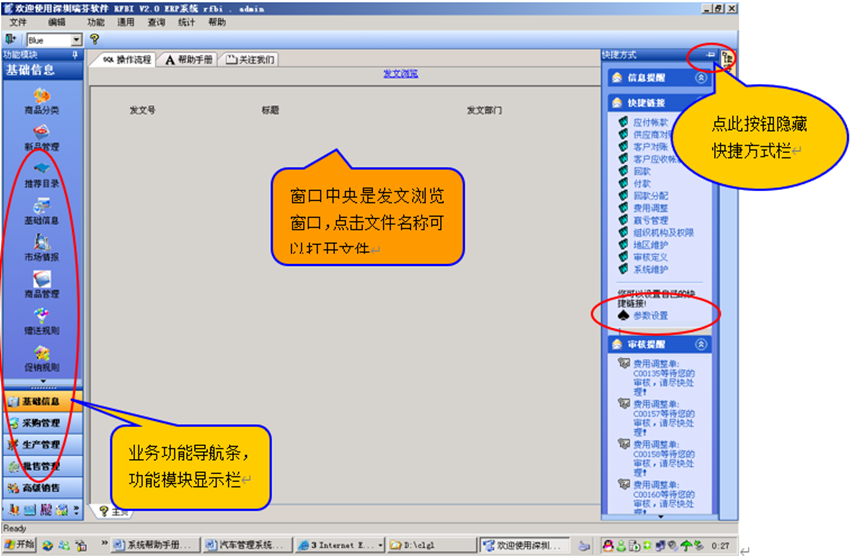This screenshot has height=557, width=866.
Task: Click the 发文浏览 link
Action: click(400, 74)
